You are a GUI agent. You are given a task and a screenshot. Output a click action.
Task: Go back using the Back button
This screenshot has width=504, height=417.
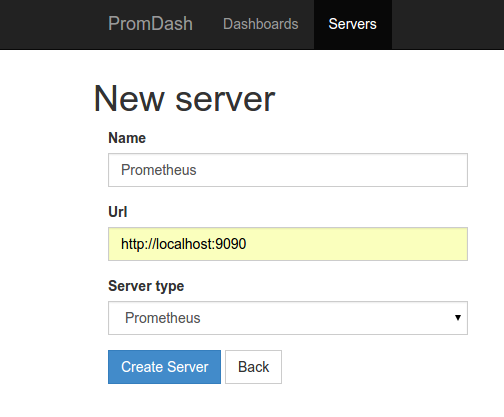(253, 367)
